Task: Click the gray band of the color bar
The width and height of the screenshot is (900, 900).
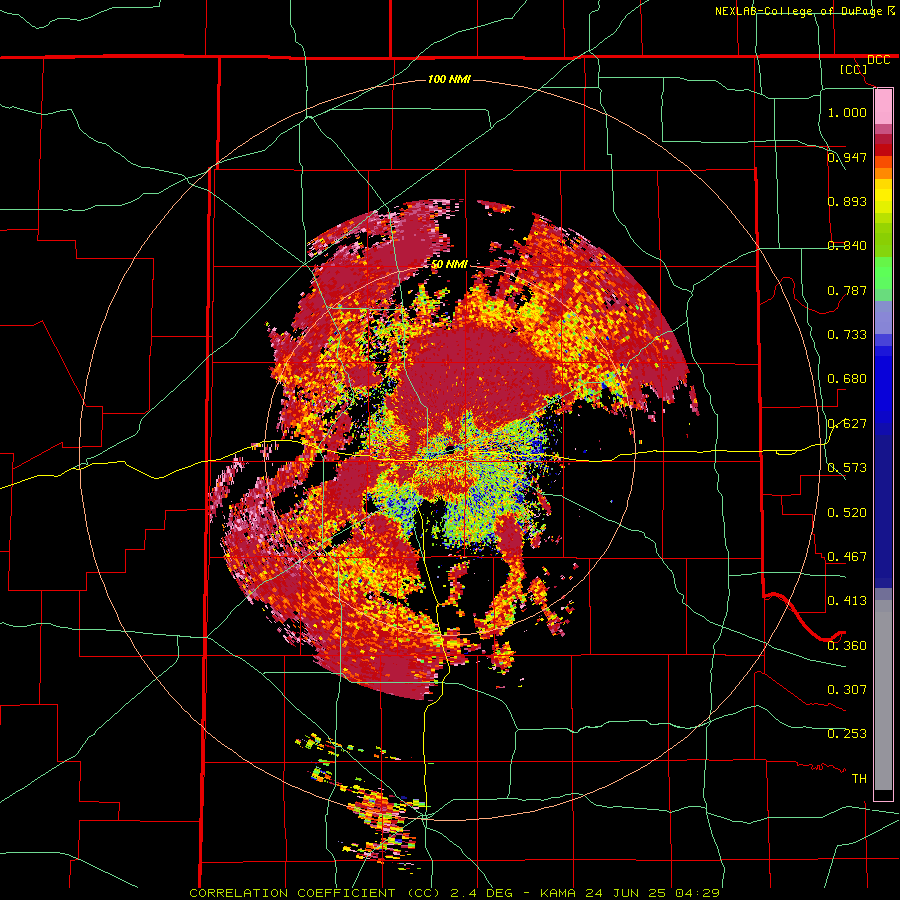Action: [x=883, y=695]
